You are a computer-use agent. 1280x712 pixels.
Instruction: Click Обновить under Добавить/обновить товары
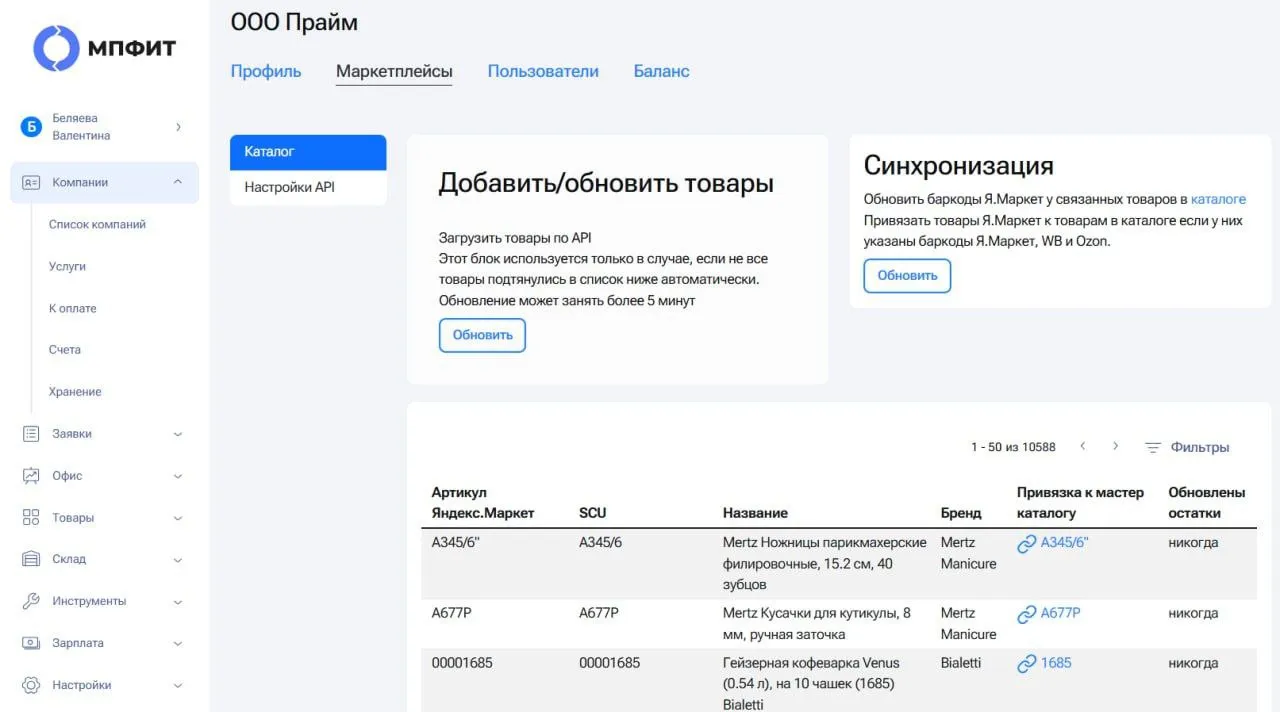(482, 335)
